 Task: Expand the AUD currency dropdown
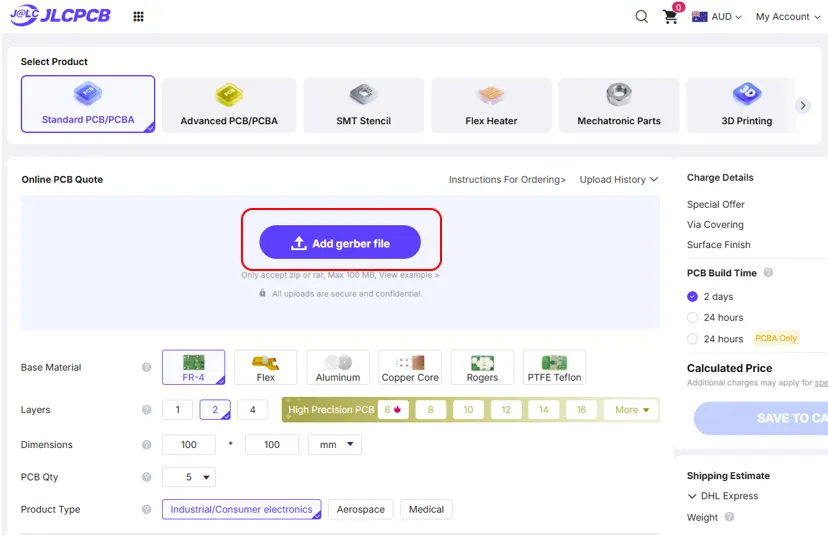coord(726,17)
